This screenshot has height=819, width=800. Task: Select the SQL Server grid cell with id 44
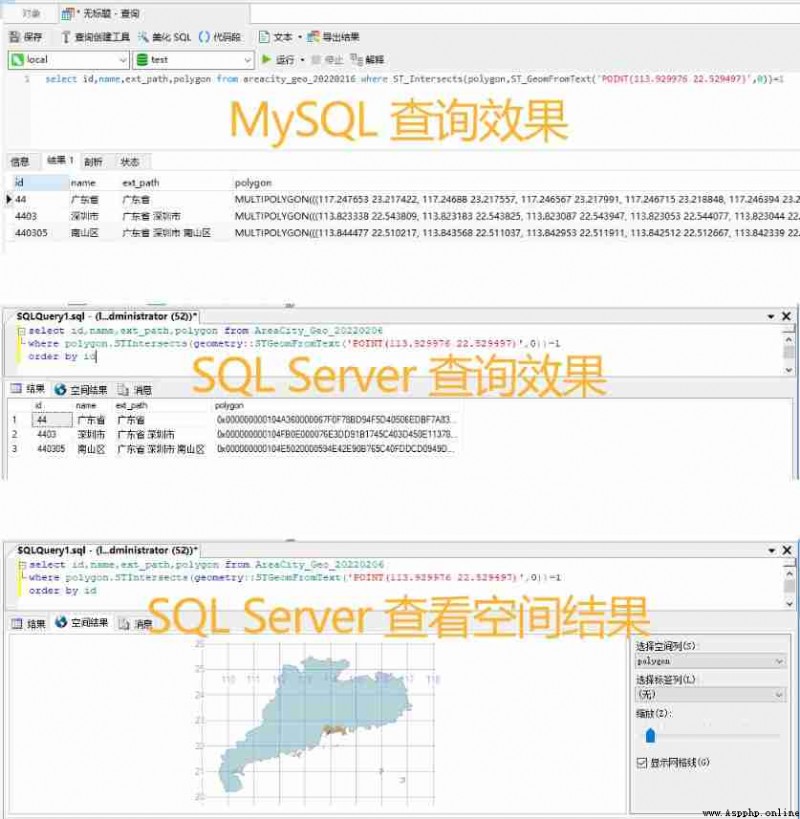[x=52, y=419]
